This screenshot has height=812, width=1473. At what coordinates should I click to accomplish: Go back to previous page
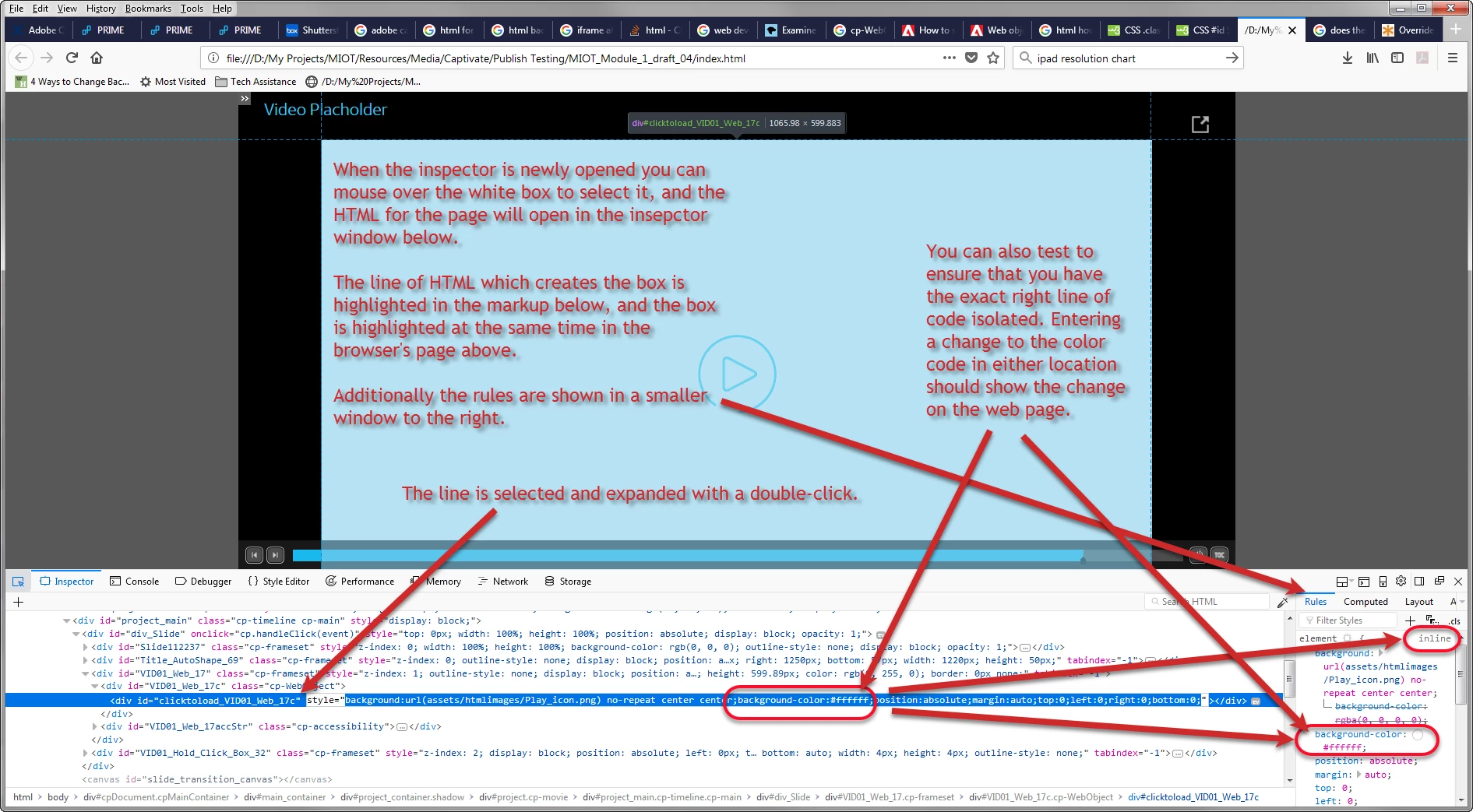click(x=21, y=58)
